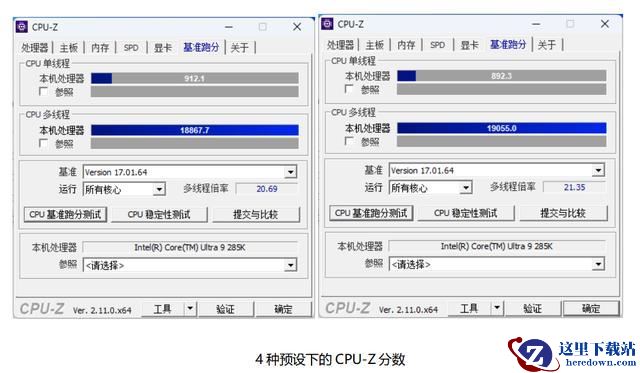This screenshot has width=640, height=373.
Task: Click 验证 button in right window
Action: tap(532, 308)
